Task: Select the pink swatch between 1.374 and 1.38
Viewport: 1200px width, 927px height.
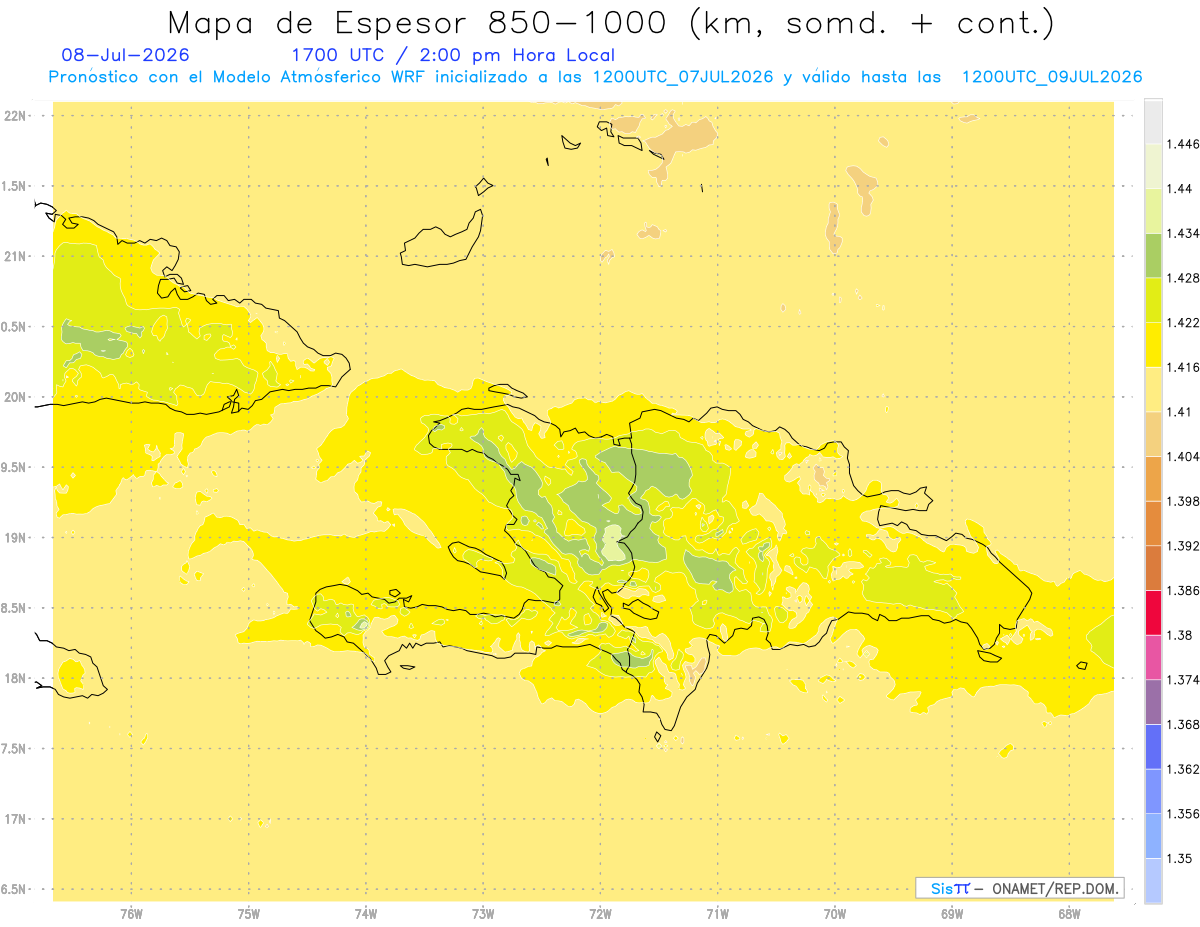Action: click(x=1153, y=657)
